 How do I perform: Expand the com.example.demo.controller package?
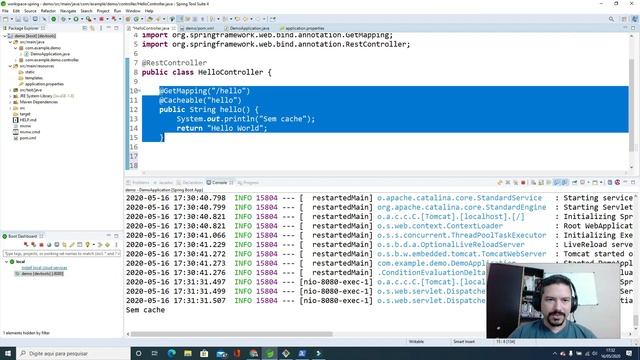(16, 60)
